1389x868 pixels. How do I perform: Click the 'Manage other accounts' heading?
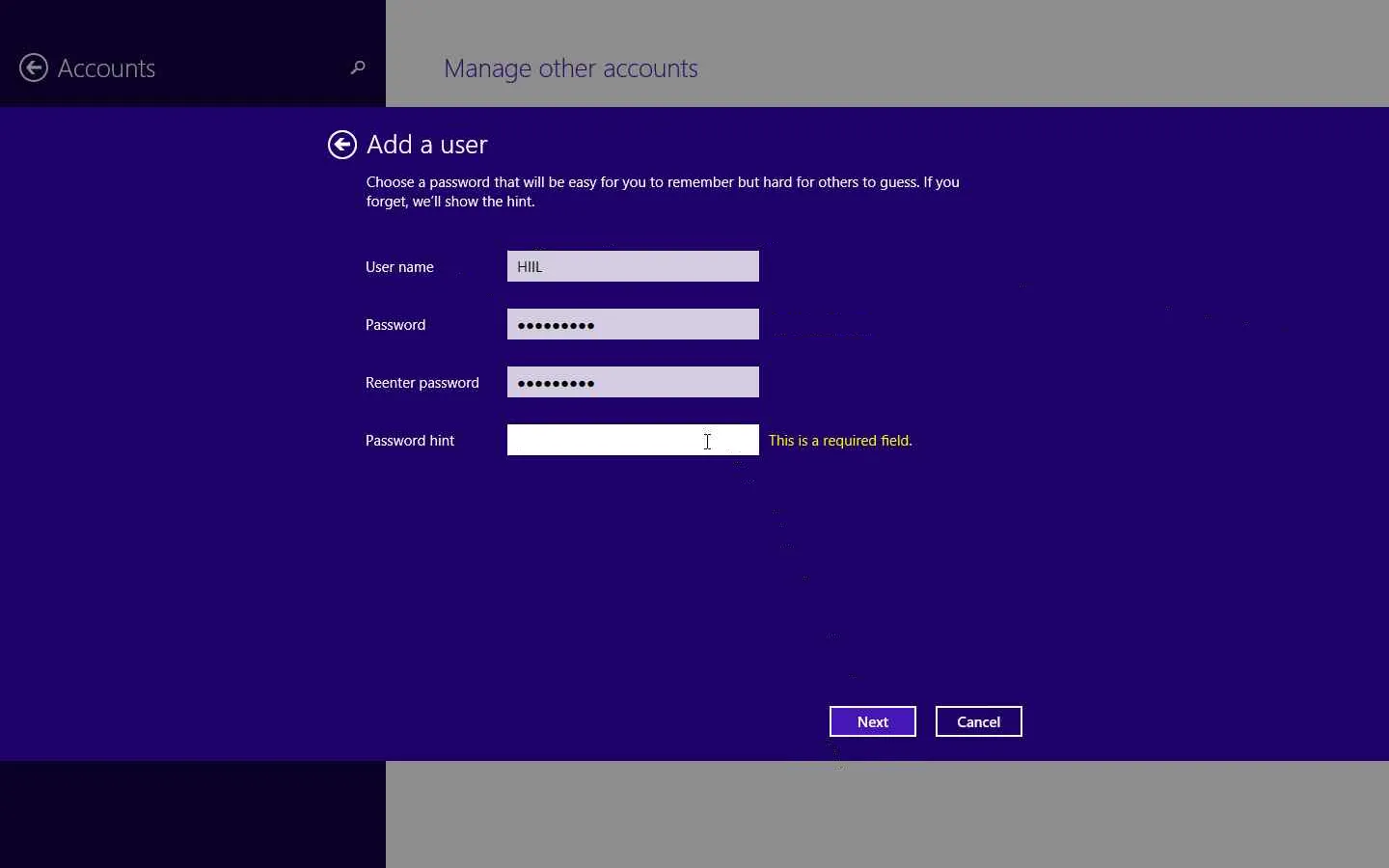(571, 68)
